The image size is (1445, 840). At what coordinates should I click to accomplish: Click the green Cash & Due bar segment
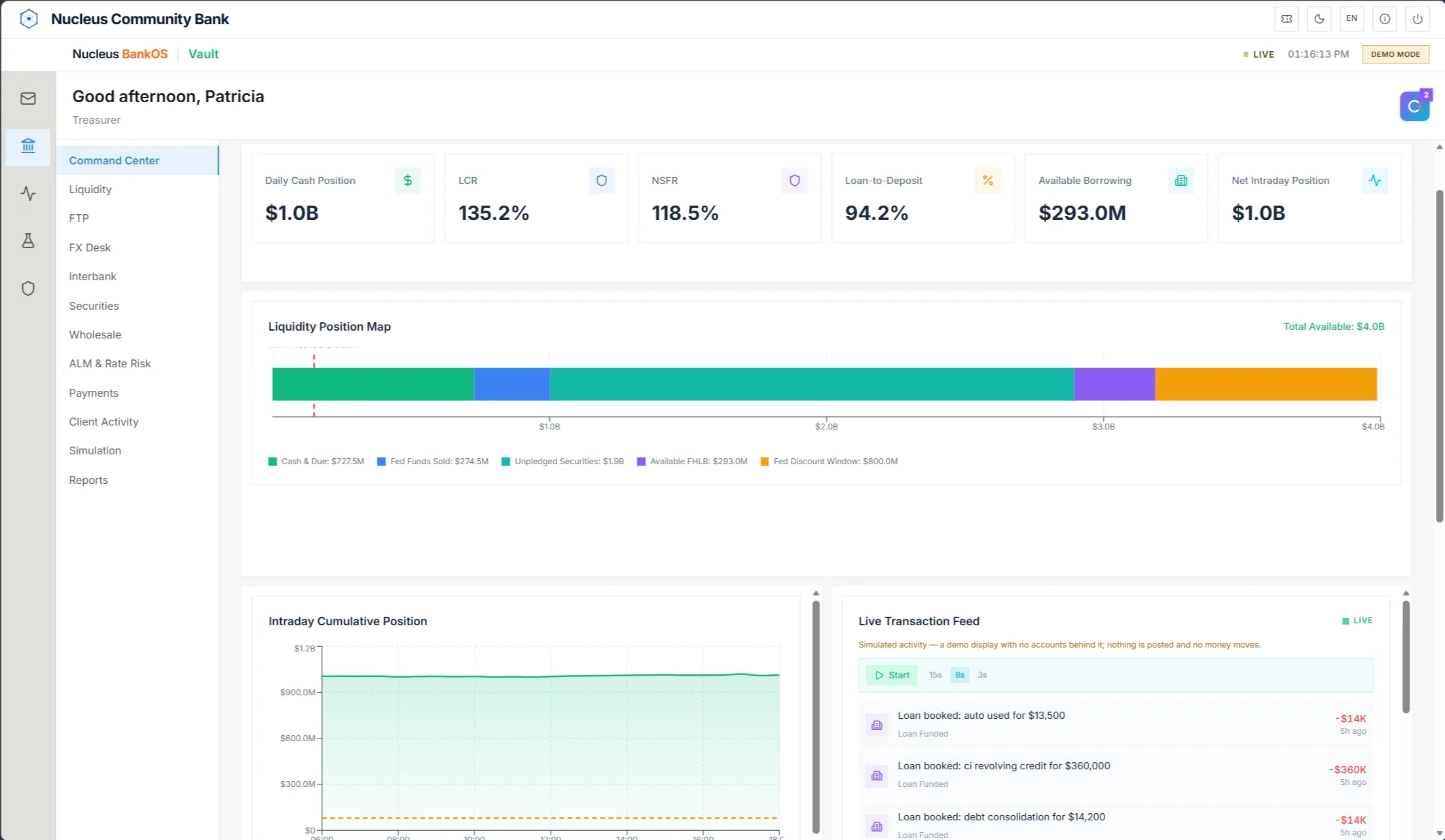(x=373, y=384)
